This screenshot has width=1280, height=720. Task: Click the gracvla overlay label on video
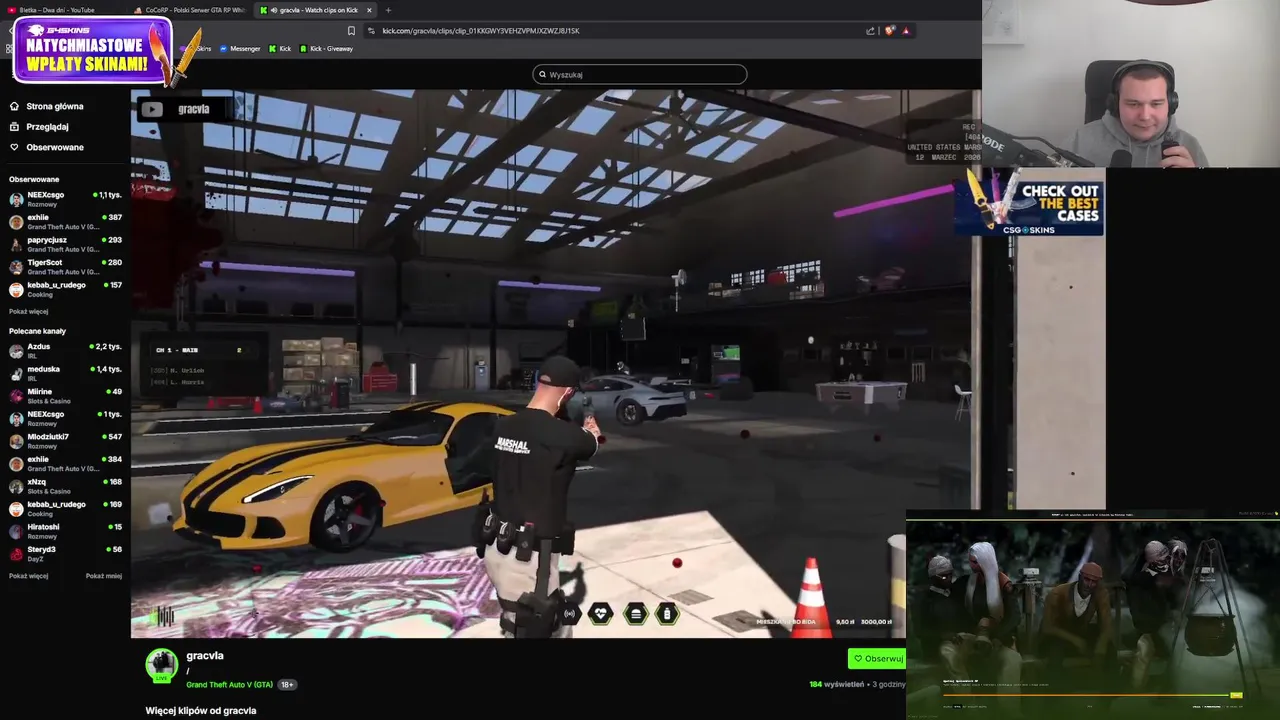click(x=194, y=109)
